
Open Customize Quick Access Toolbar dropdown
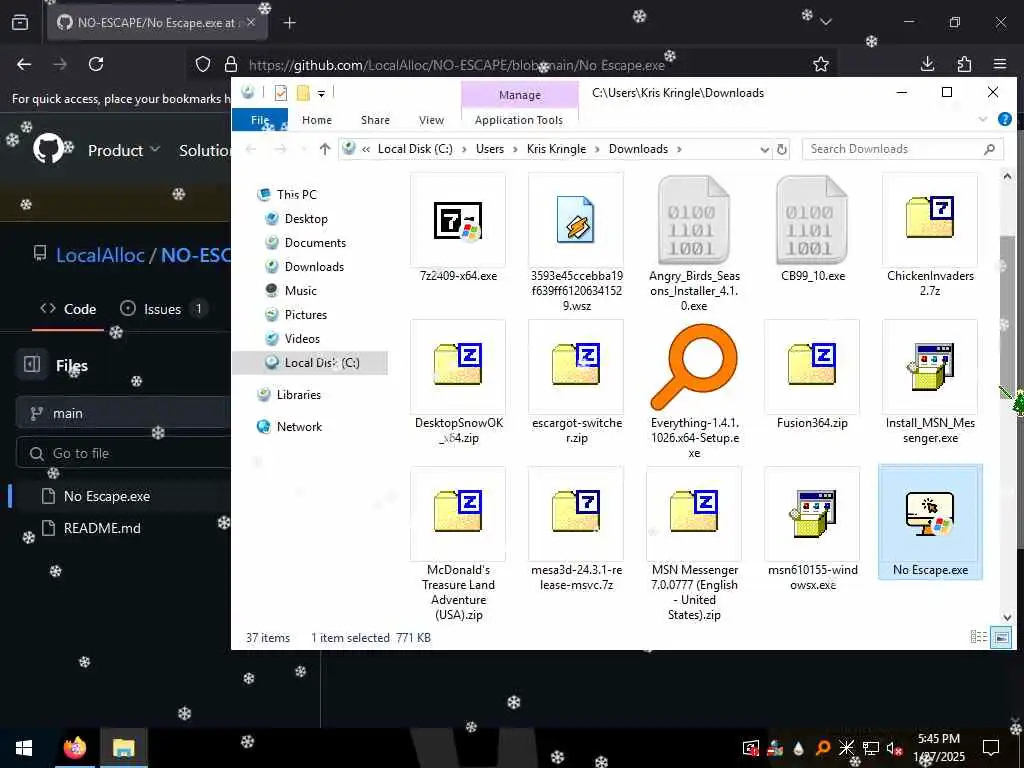(x=321, y=94)
